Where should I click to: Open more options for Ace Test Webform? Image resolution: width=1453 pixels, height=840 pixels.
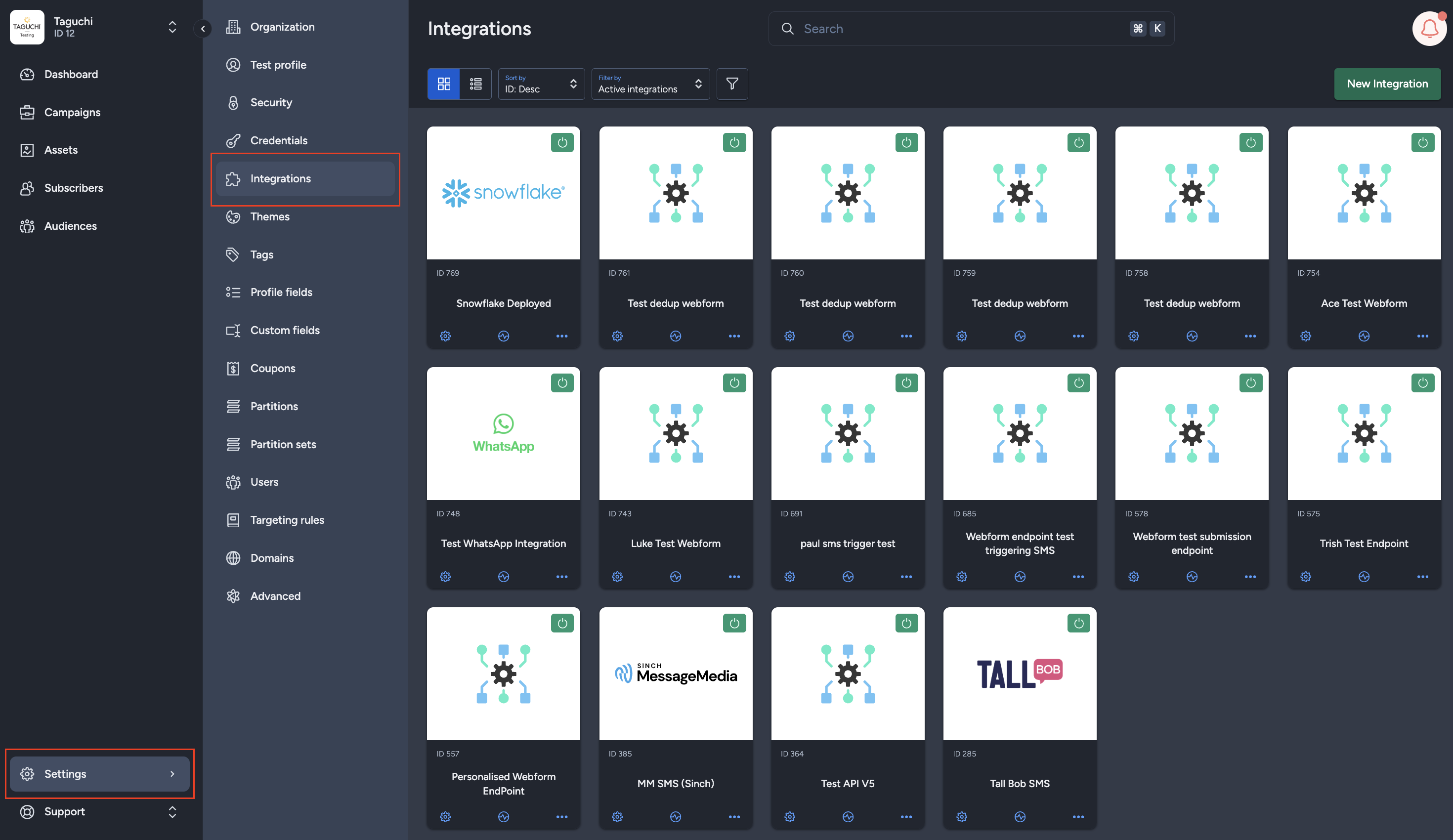[1422, 336]
